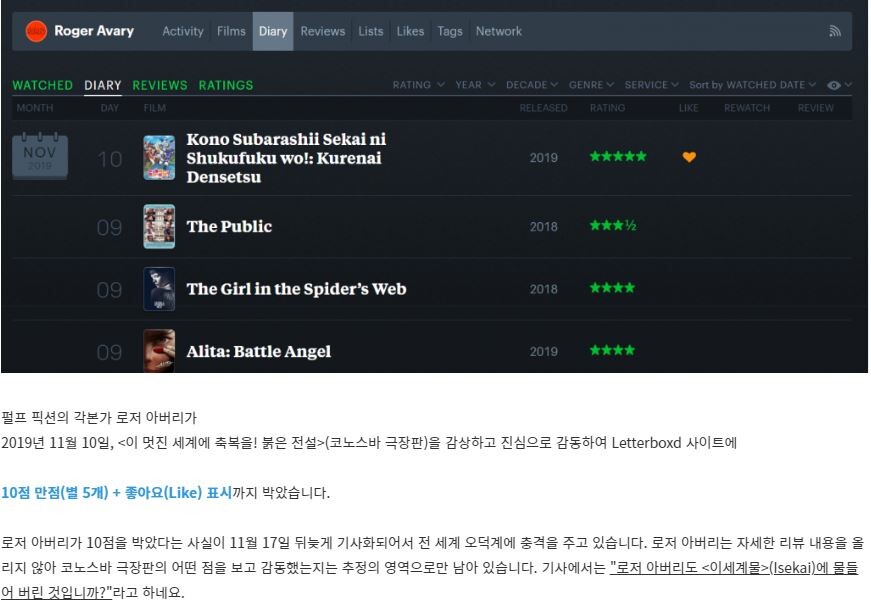Select the WATCHED sub-navigation link
The image size is (871, 608).
pos(42,85)
